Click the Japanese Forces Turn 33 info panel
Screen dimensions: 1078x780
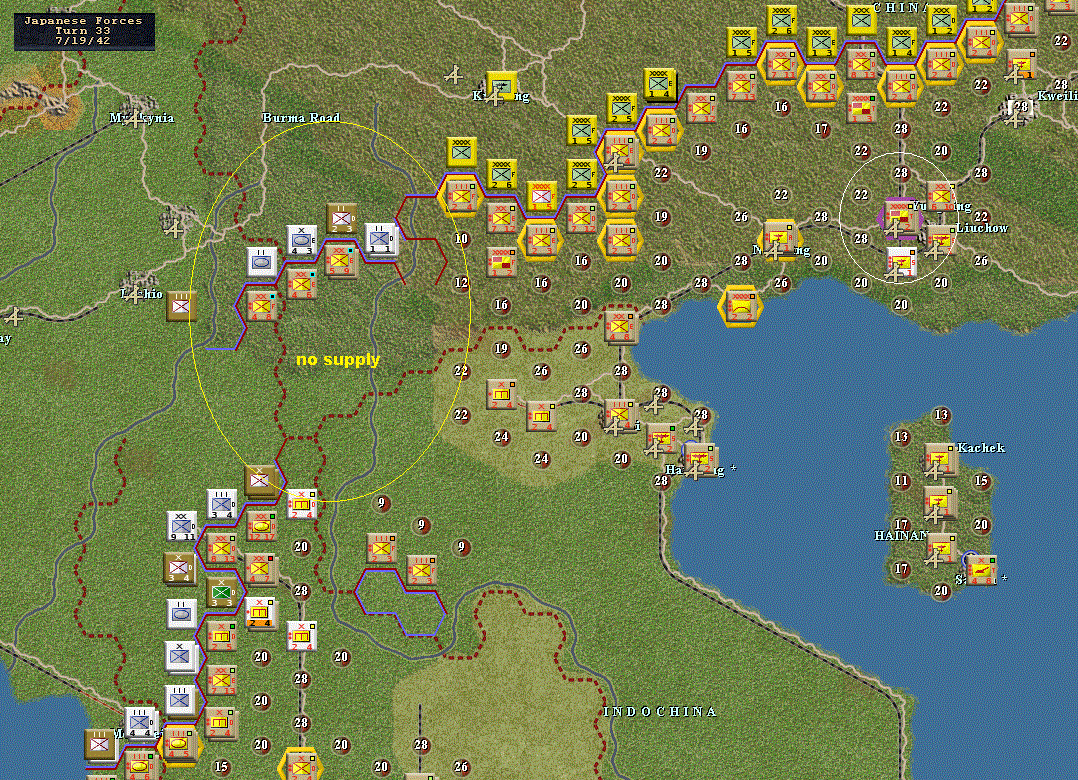tap(84, 32)
